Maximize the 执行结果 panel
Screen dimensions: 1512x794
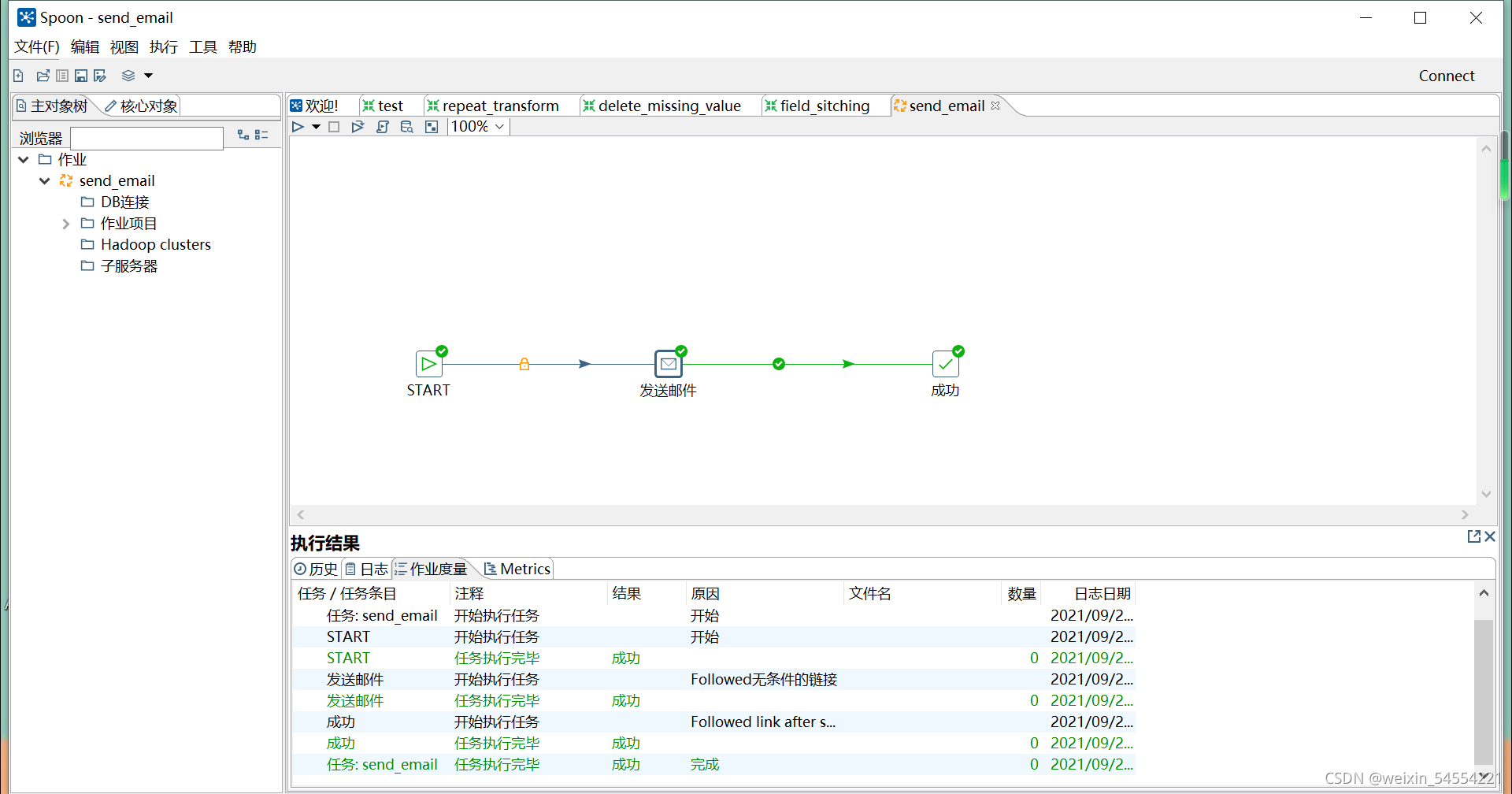click(x=1474, y=536)
